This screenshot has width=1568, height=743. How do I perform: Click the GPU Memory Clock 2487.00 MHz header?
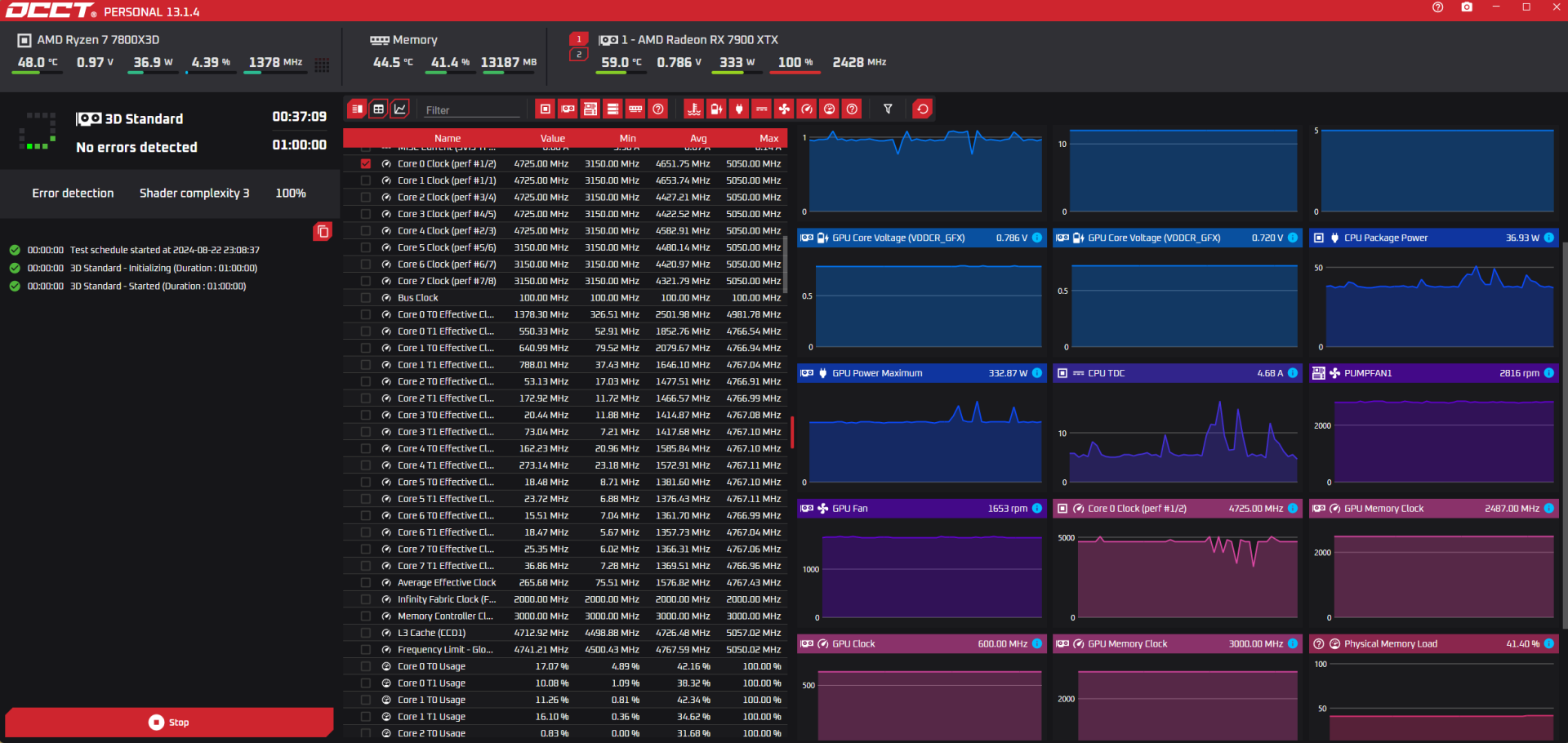[x=1434, y=508]
